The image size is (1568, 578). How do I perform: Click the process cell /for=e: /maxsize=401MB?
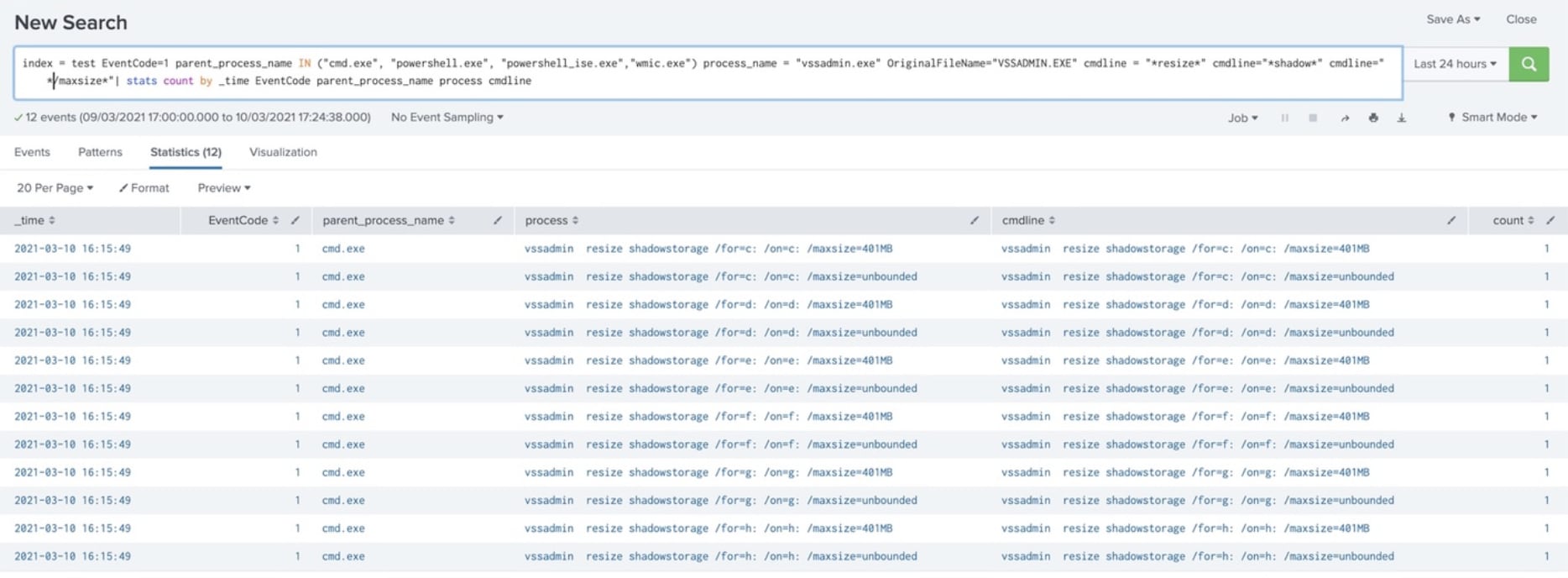coord(708,360)
